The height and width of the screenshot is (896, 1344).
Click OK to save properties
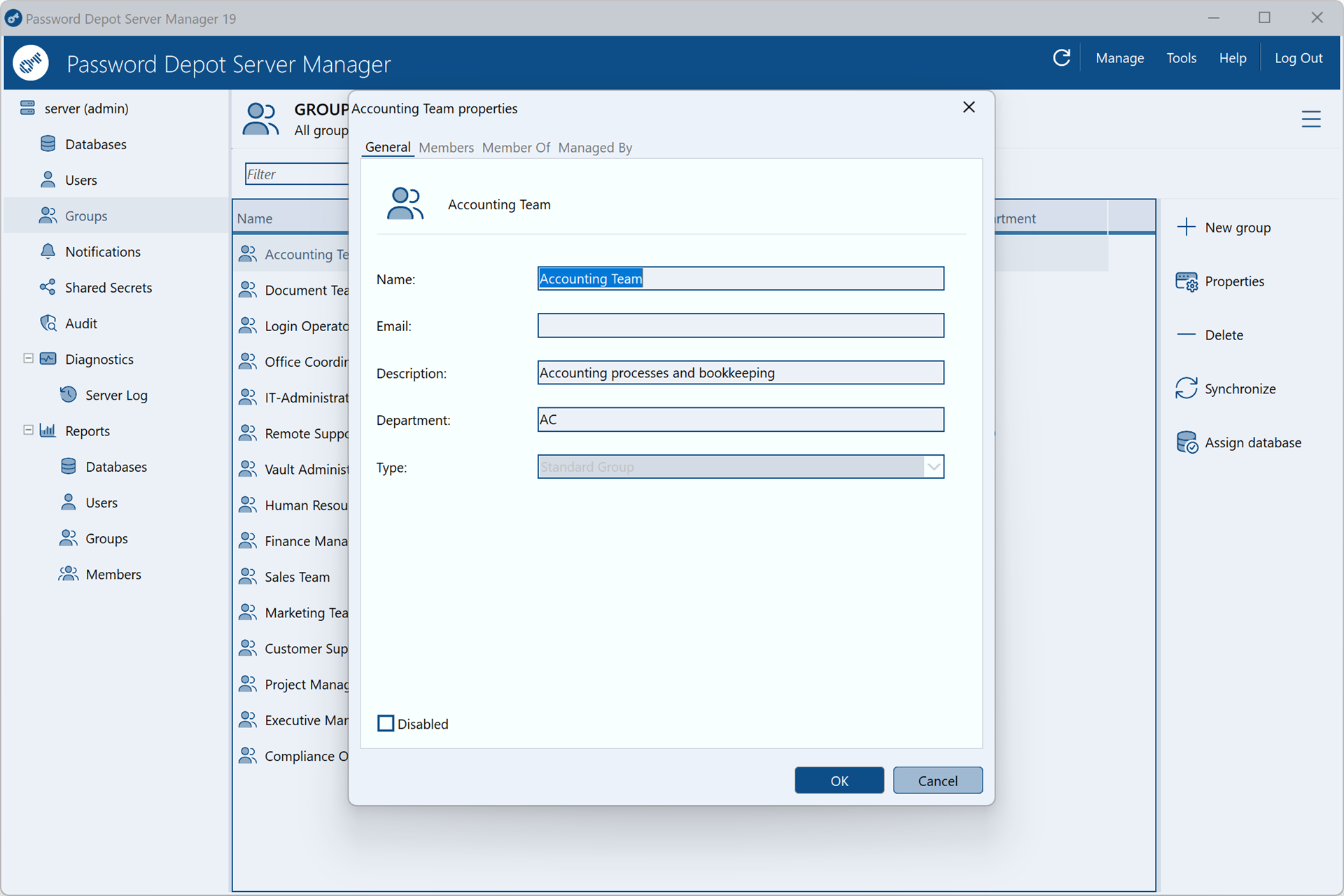(x=839, y=780)
